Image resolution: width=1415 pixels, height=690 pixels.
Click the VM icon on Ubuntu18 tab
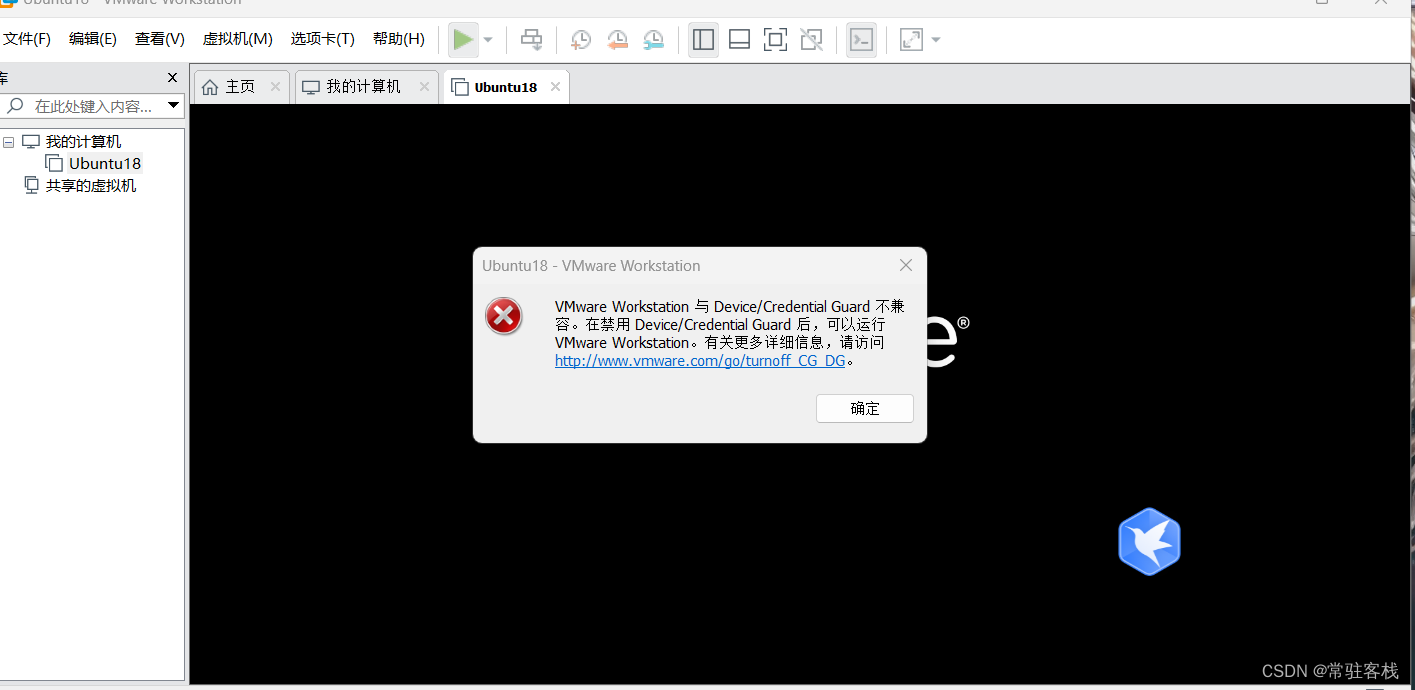point(460,87)
